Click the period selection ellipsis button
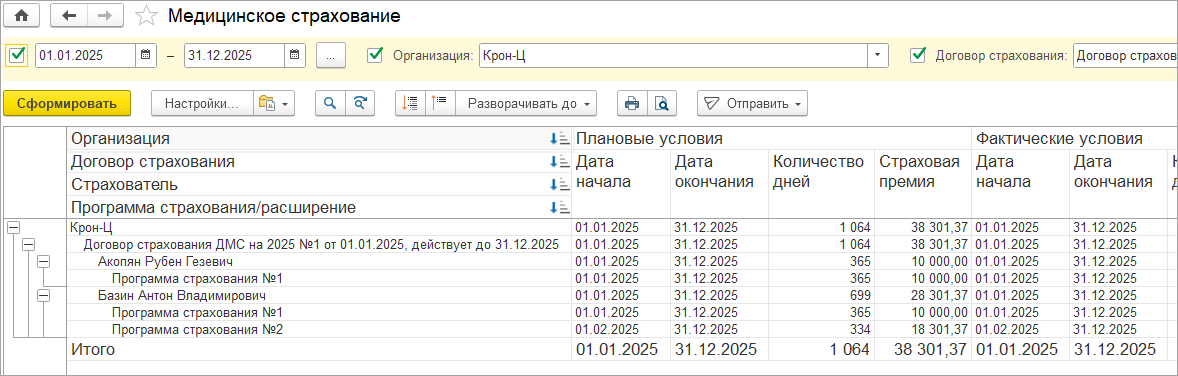The height and width of the screenshot is (376, 1178). [331, 55]
